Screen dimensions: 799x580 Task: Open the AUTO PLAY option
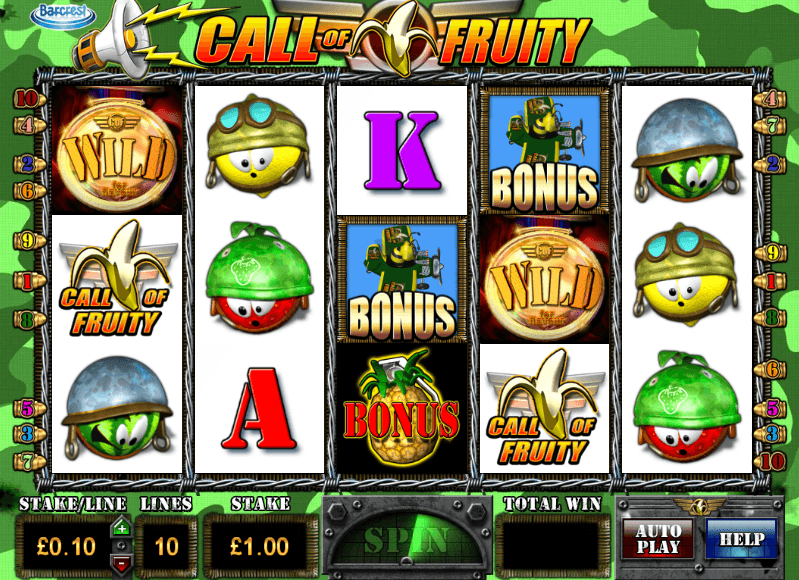[x=658, y=539]
